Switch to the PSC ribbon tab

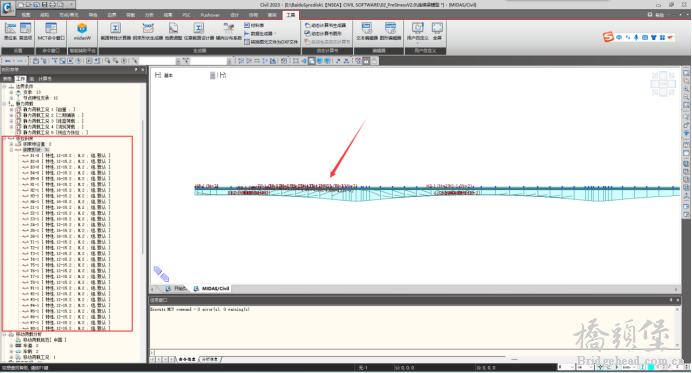[x=186, y=15]
